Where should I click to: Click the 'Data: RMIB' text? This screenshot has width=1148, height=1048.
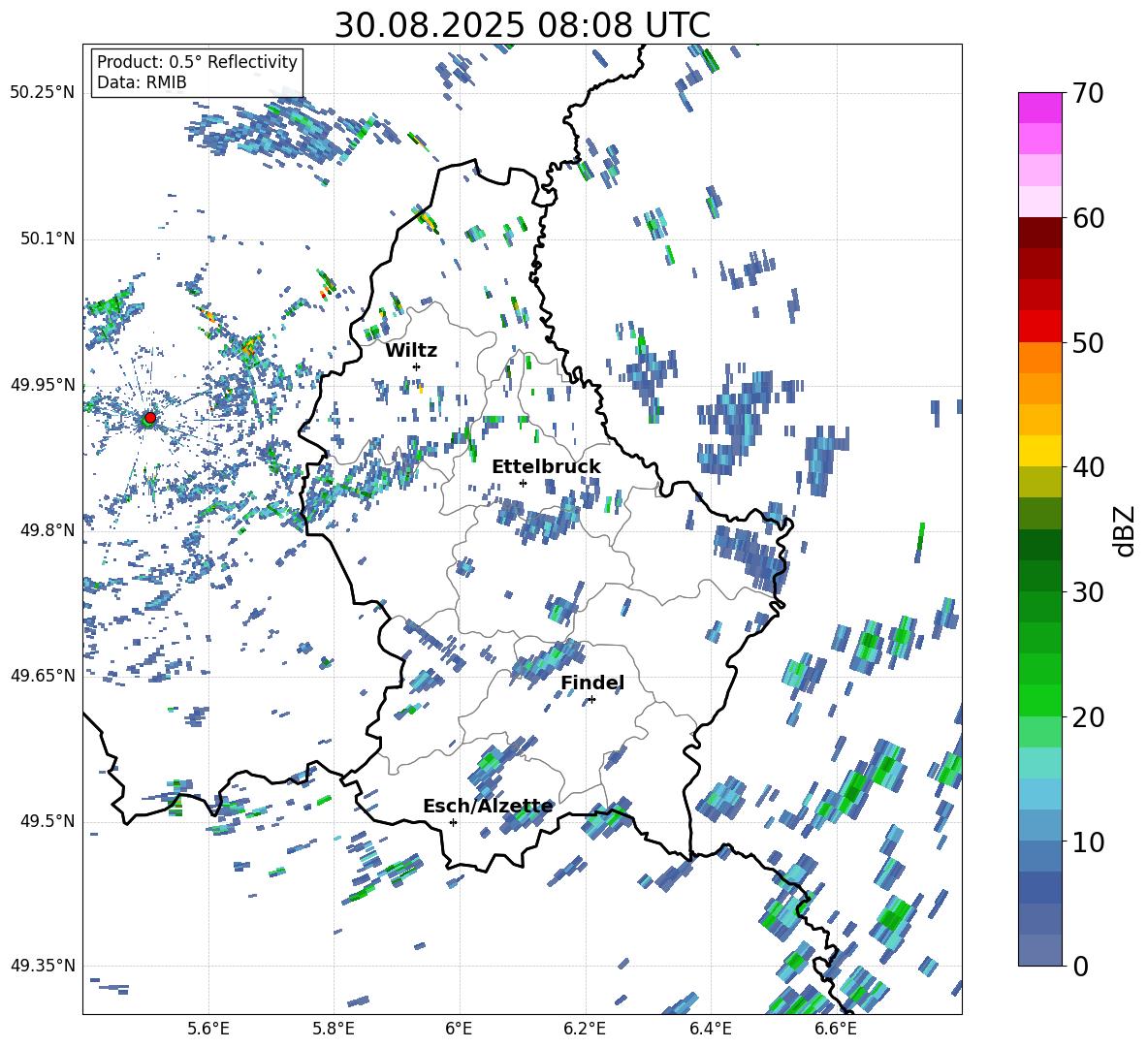tap(142, 82)
